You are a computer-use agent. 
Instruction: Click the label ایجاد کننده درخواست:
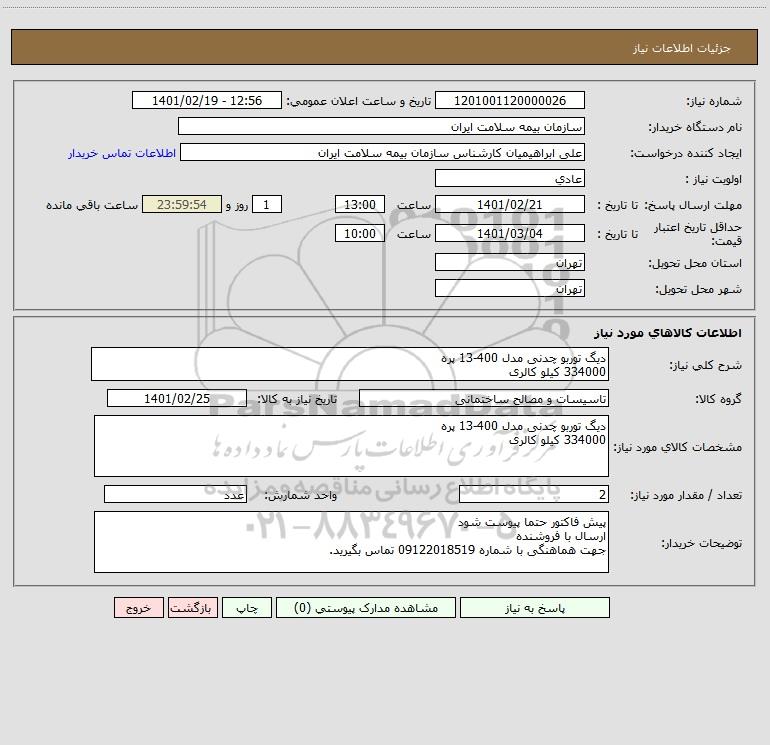[x=686, y=154]
